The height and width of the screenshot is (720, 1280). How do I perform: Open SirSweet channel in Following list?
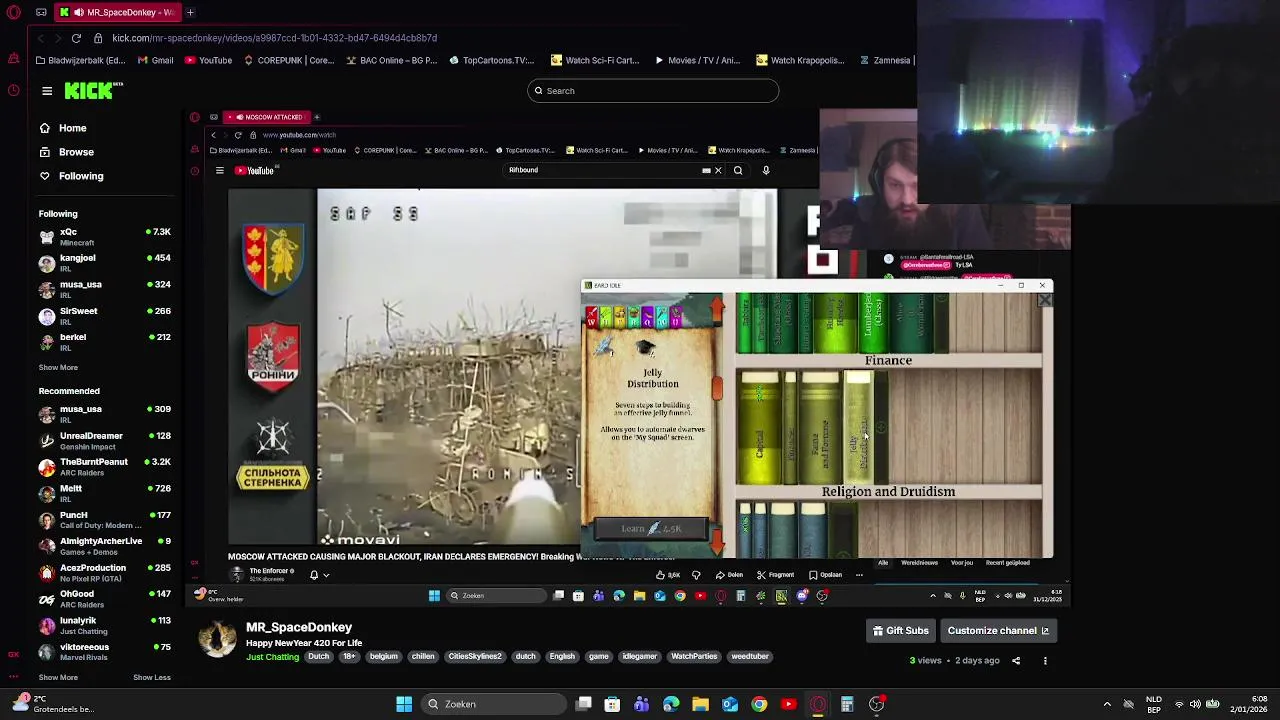coord(105,315)
